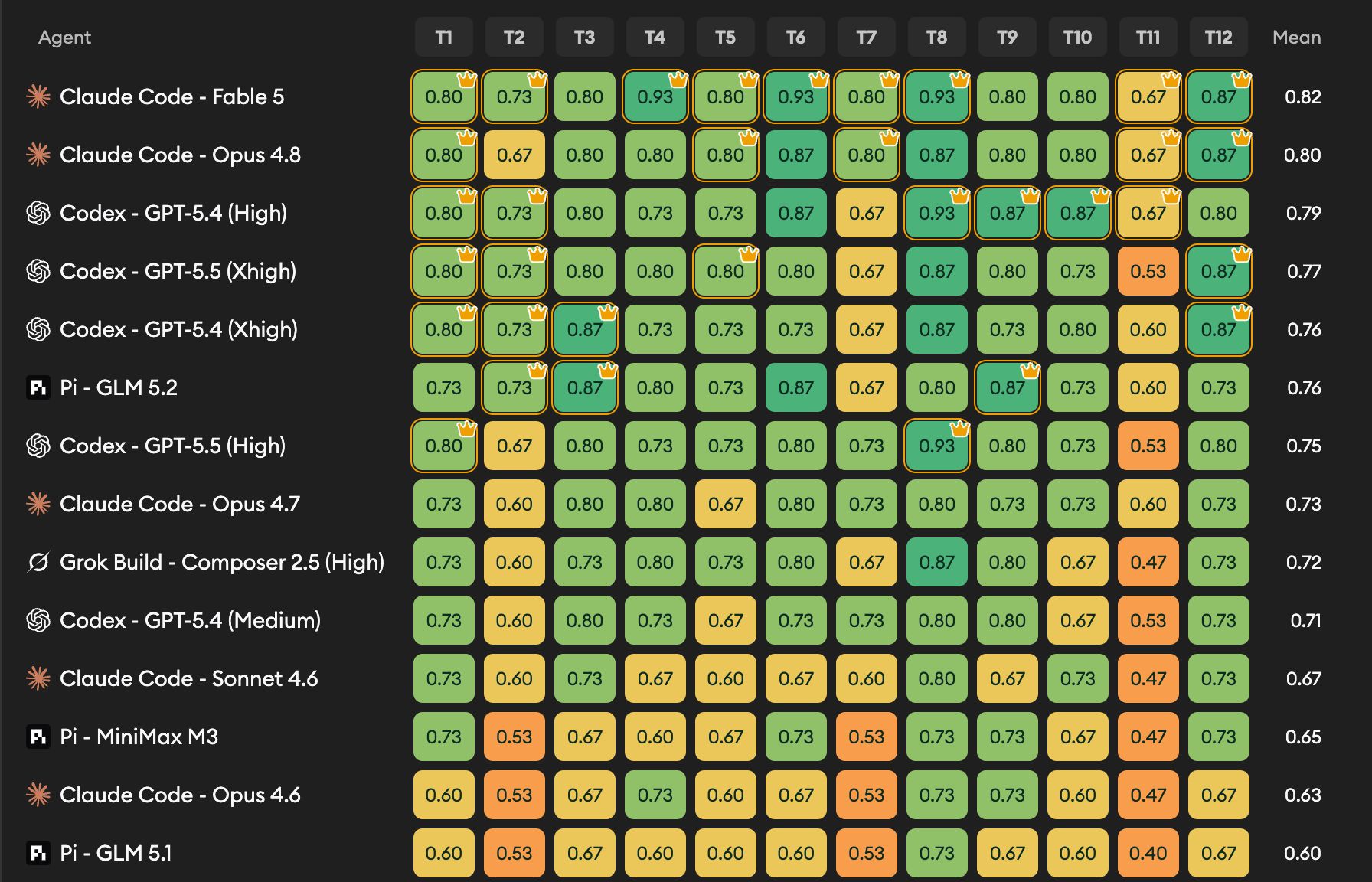The height and width of the screenshot is (882, 1372).
Task: Click the Grok icon beside Composer 2.5
Action: pyautogui.click(x=38, y=562)
